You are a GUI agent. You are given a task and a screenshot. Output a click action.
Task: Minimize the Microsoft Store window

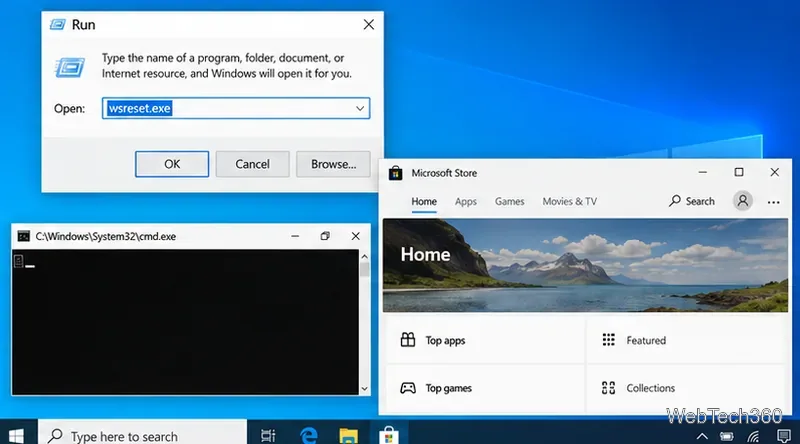703,172
